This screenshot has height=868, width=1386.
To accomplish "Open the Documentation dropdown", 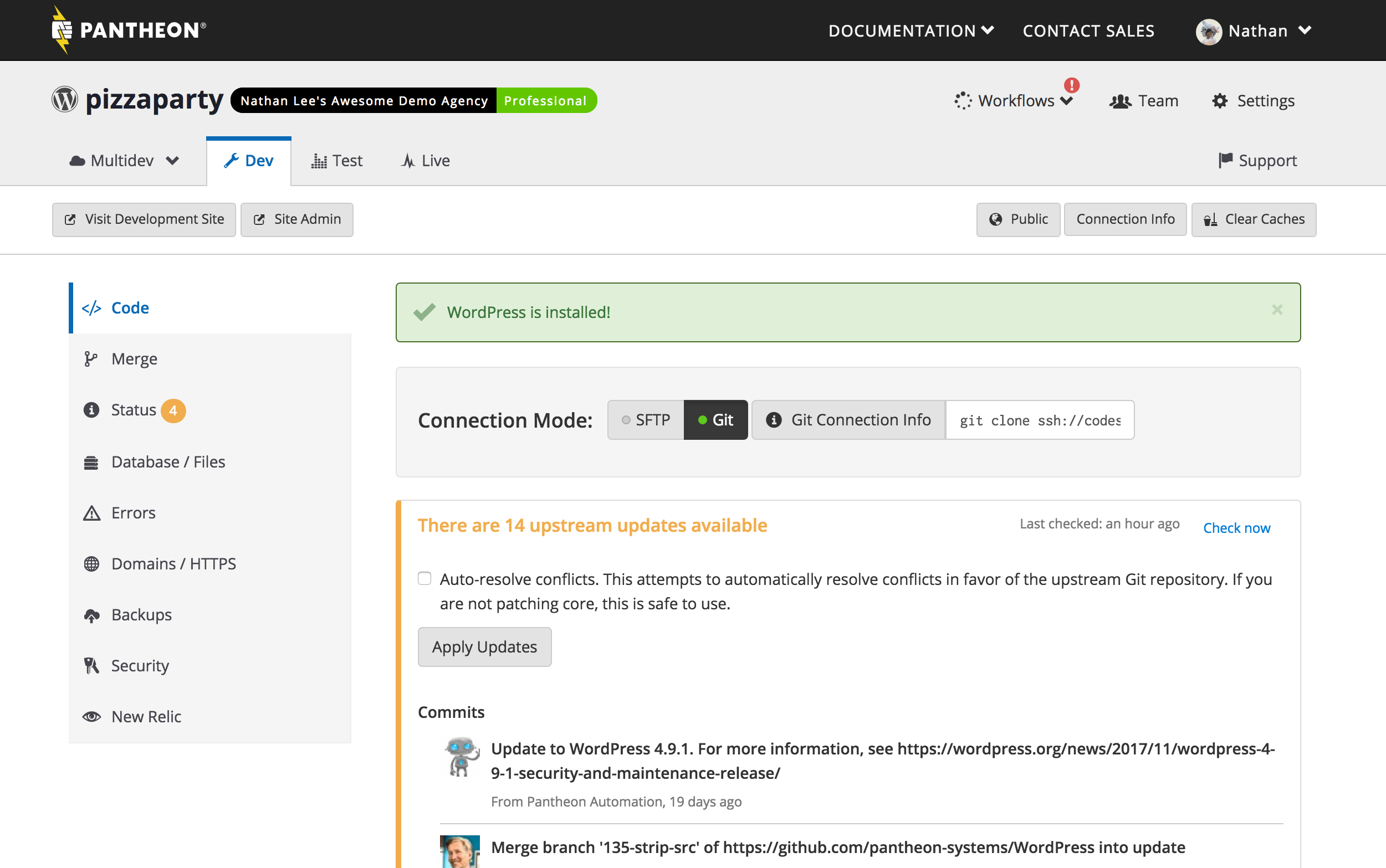I will tap(911, 30).
